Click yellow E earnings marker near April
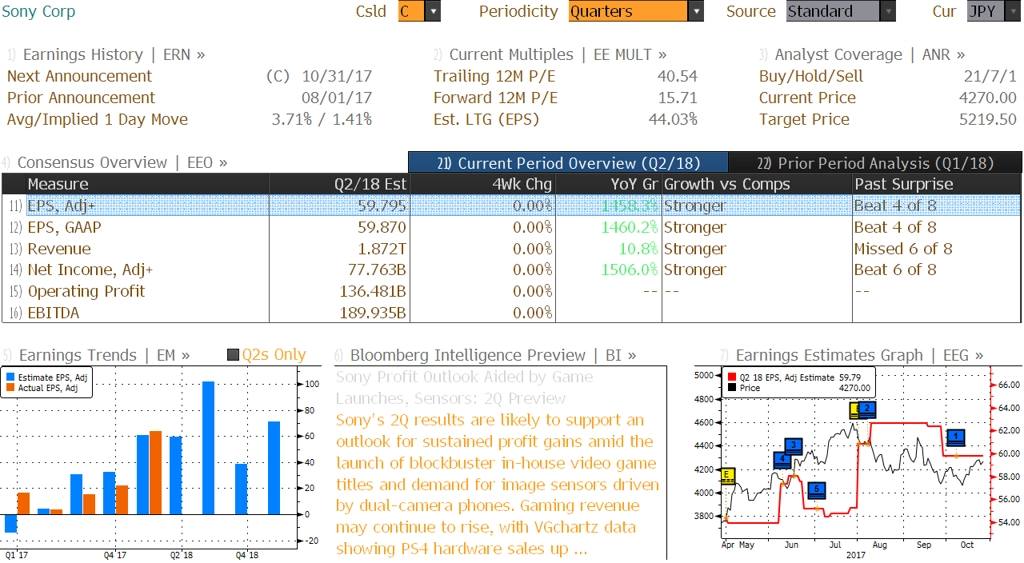This screenshot has height=563, width=1024. coord(727,476)
